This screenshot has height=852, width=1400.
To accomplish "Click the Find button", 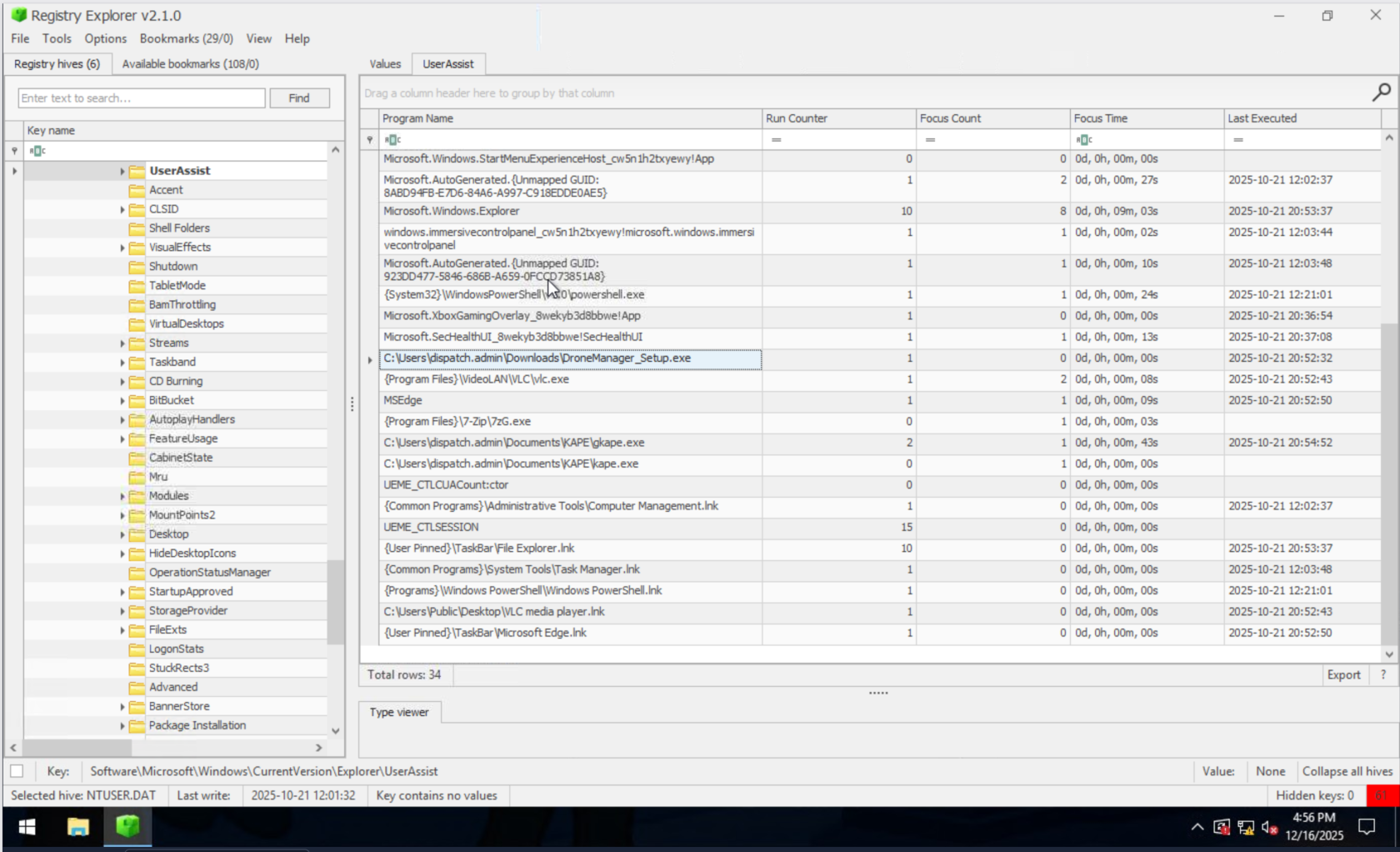I will point(299,98).
